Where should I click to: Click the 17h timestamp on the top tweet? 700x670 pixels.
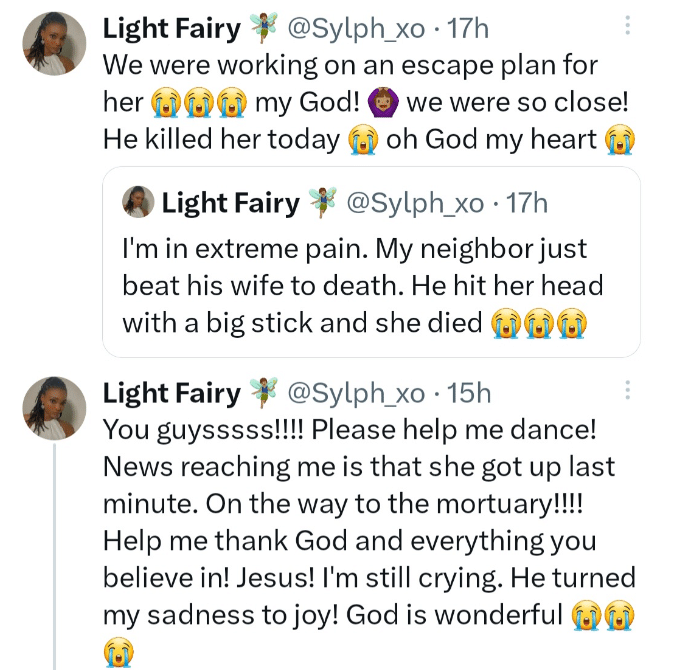click(468, 29)
